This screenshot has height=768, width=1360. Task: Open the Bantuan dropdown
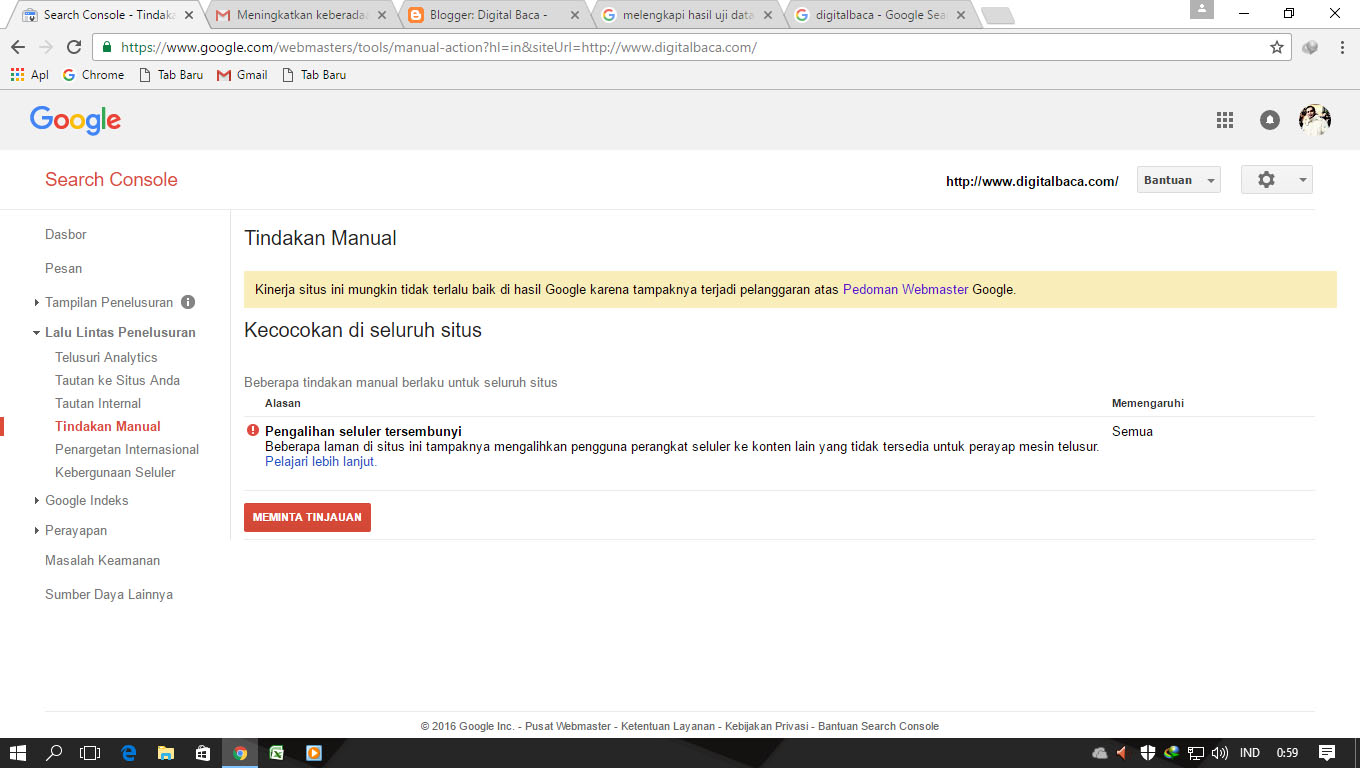pos(1179,180)
